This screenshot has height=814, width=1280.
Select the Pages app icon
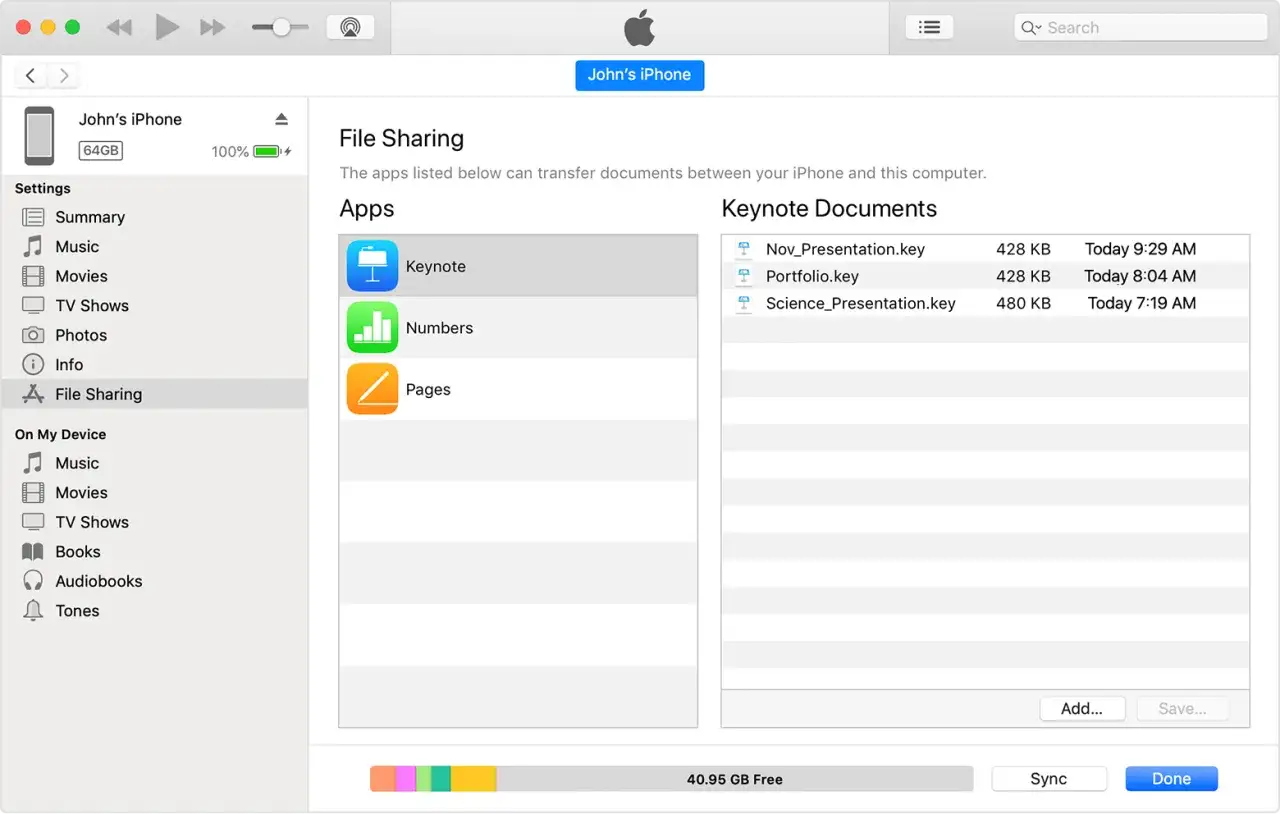(372, 389)
